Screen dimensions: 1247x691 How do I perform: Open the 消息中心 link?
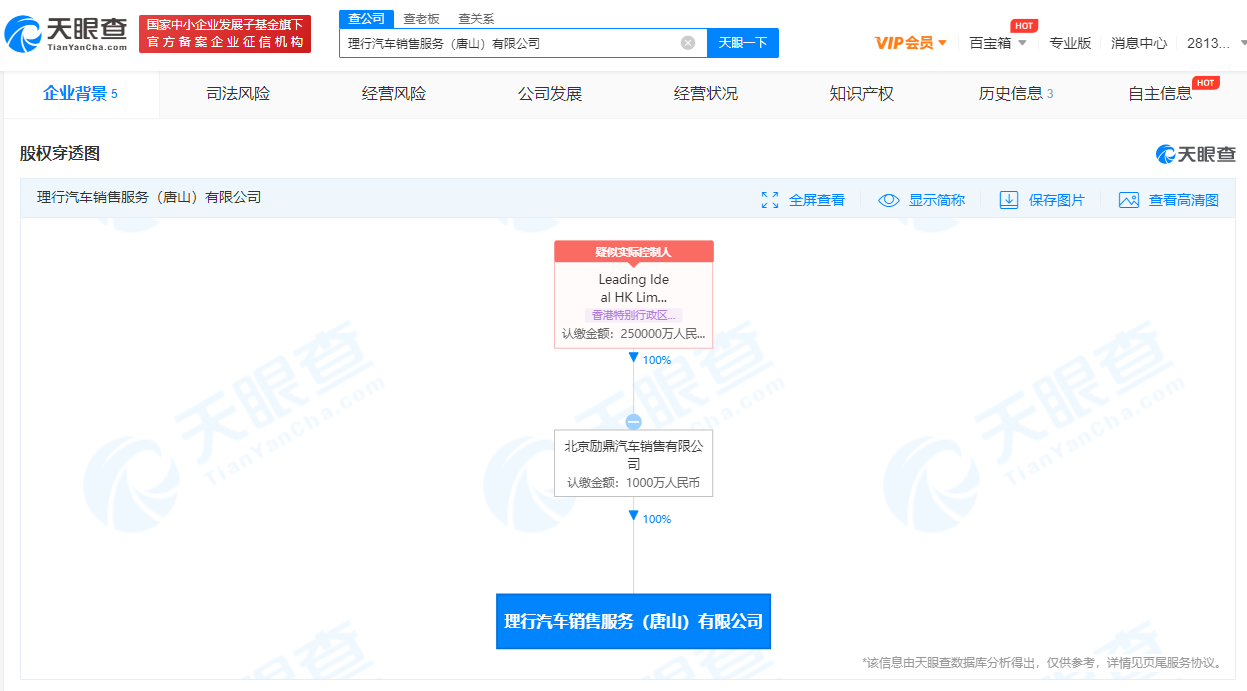tap(1139, 43)
